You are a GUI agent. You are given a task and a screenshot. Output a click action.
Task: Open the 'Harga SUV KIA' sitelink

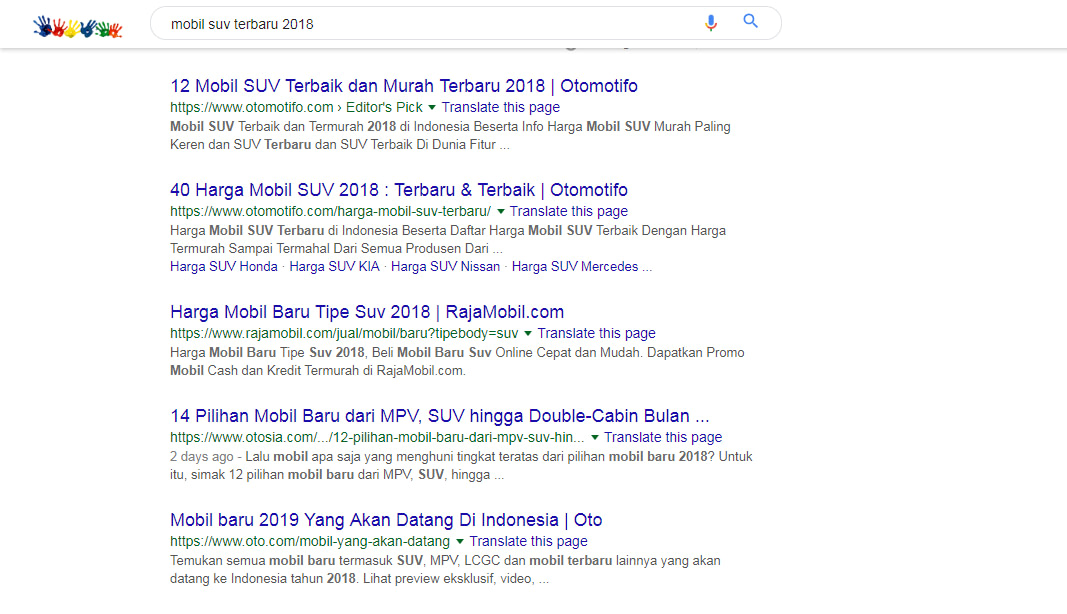[334, 267]
